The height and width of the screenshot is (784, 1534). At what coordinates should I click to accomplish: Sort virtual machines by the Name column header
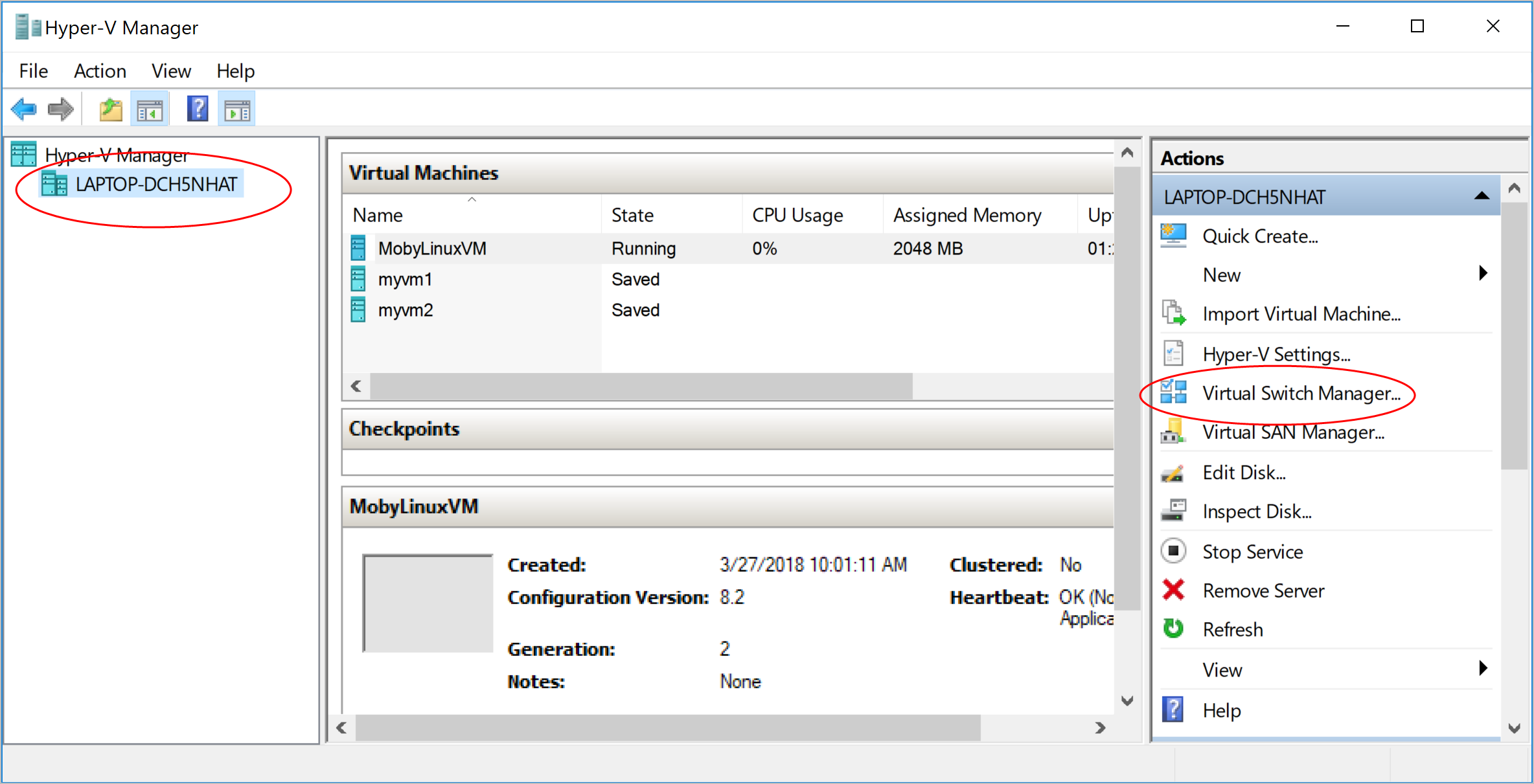pos(378,214)
